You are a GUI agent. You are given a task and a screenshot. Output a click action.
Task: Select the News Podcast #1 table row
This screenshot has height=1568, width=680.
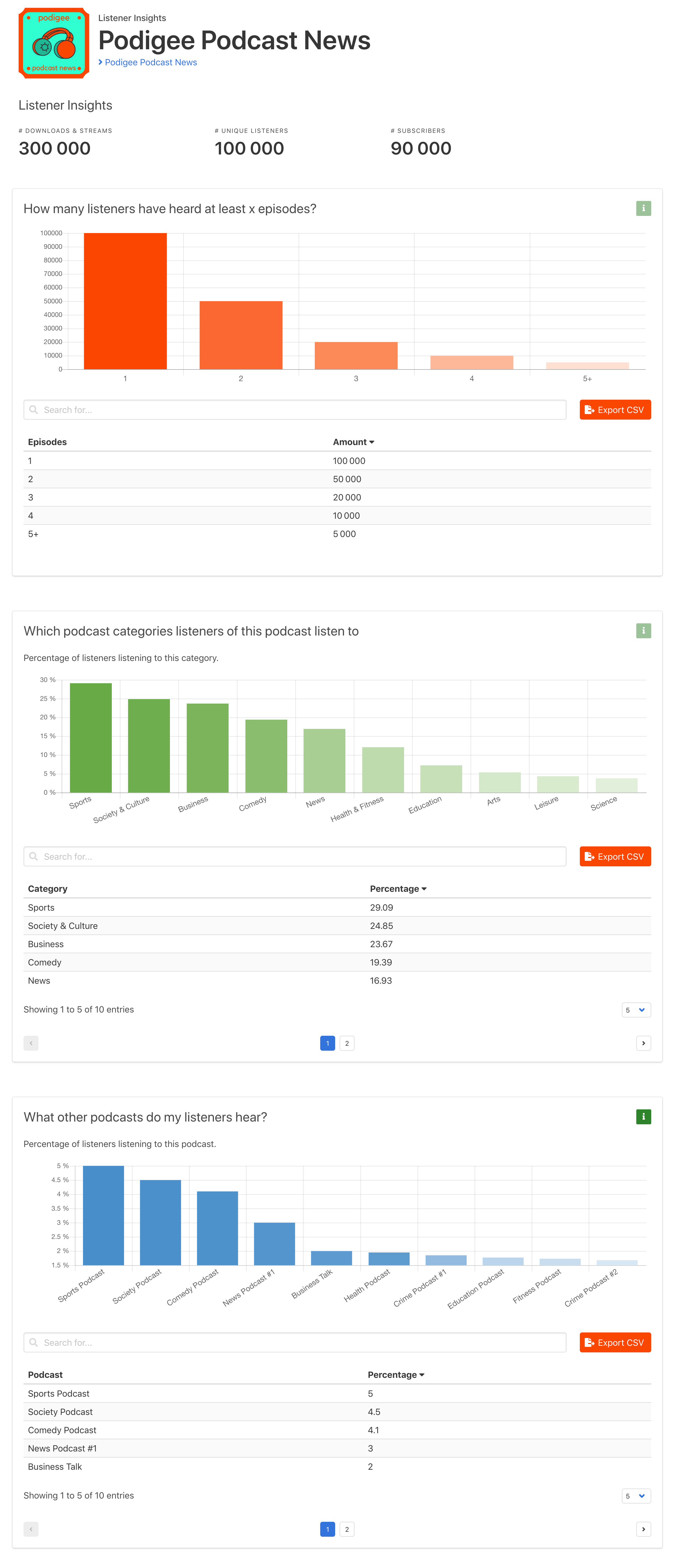(337, 1448)
